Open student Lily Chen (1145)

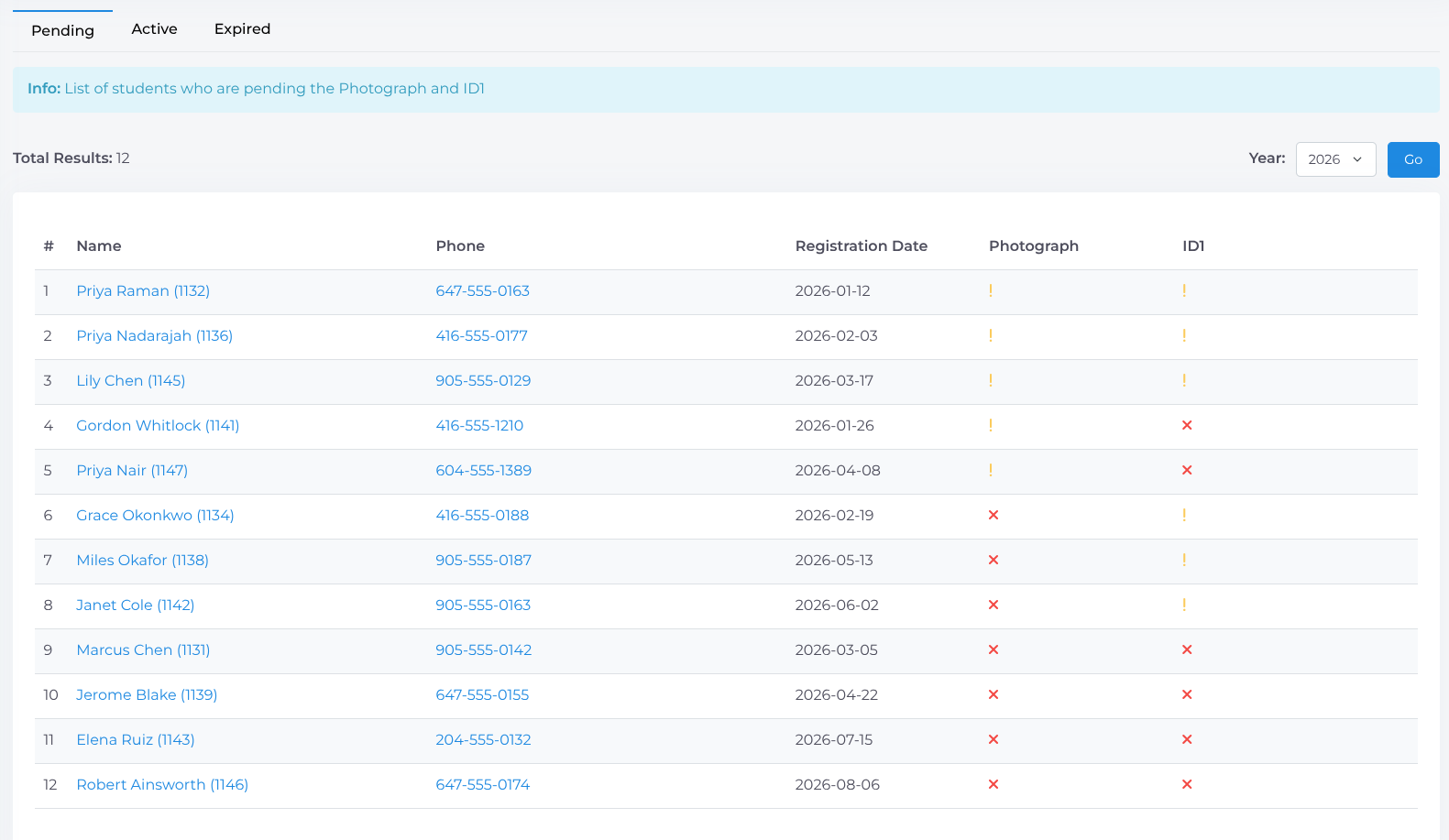tap(131, 380)
